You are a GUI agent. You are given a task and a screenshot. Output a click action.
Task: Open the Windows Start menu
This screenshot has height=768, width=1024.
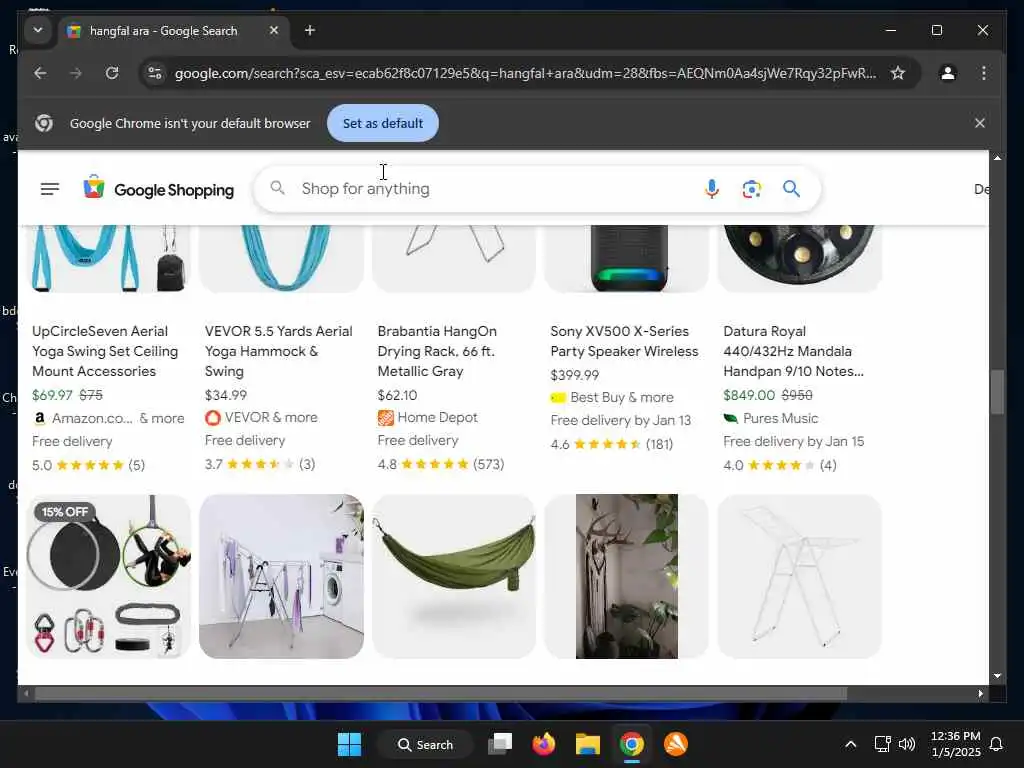pyautogui.click(x=349, y=744)
